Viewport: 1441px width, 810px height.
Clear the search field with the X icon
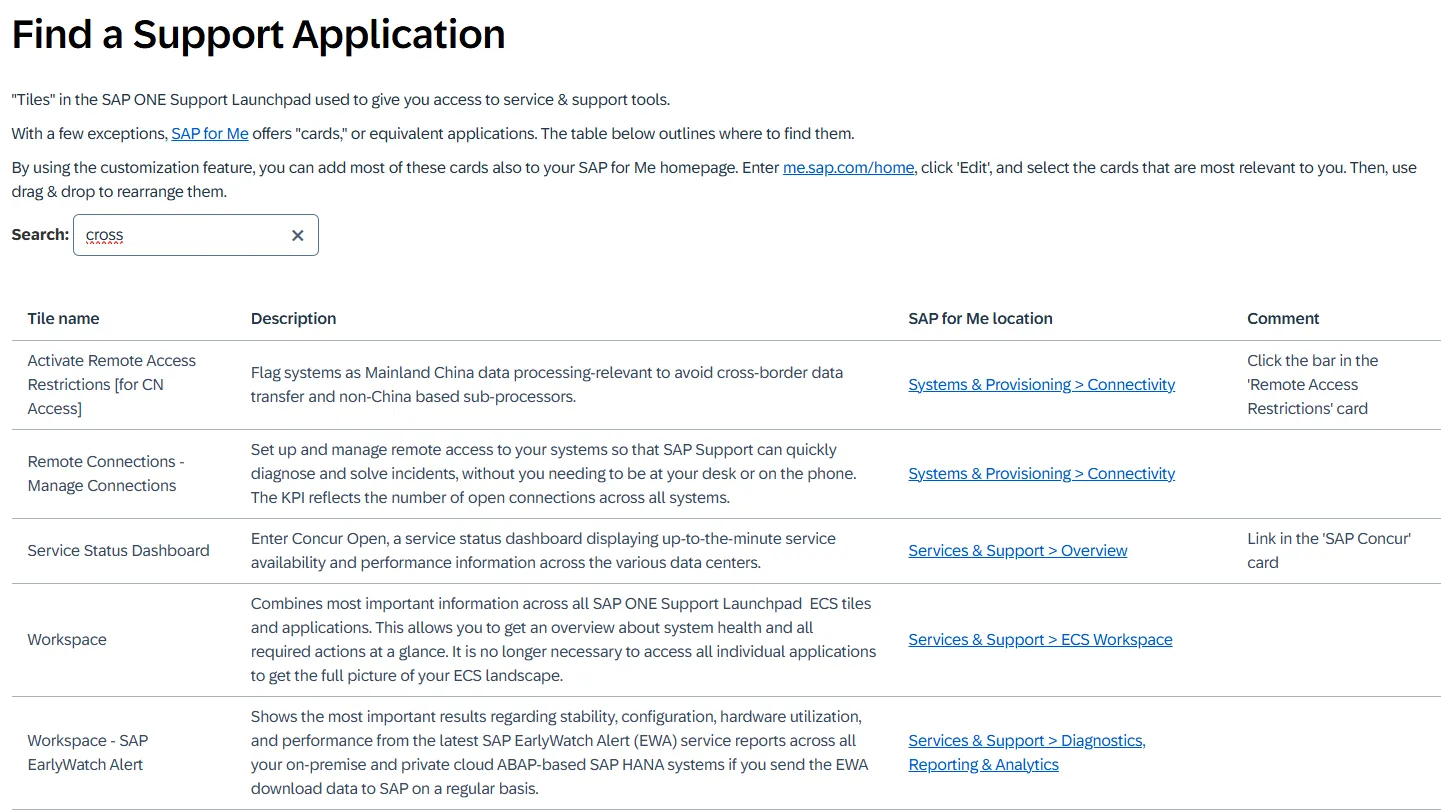pyautogui.click(x=297, y=235)
